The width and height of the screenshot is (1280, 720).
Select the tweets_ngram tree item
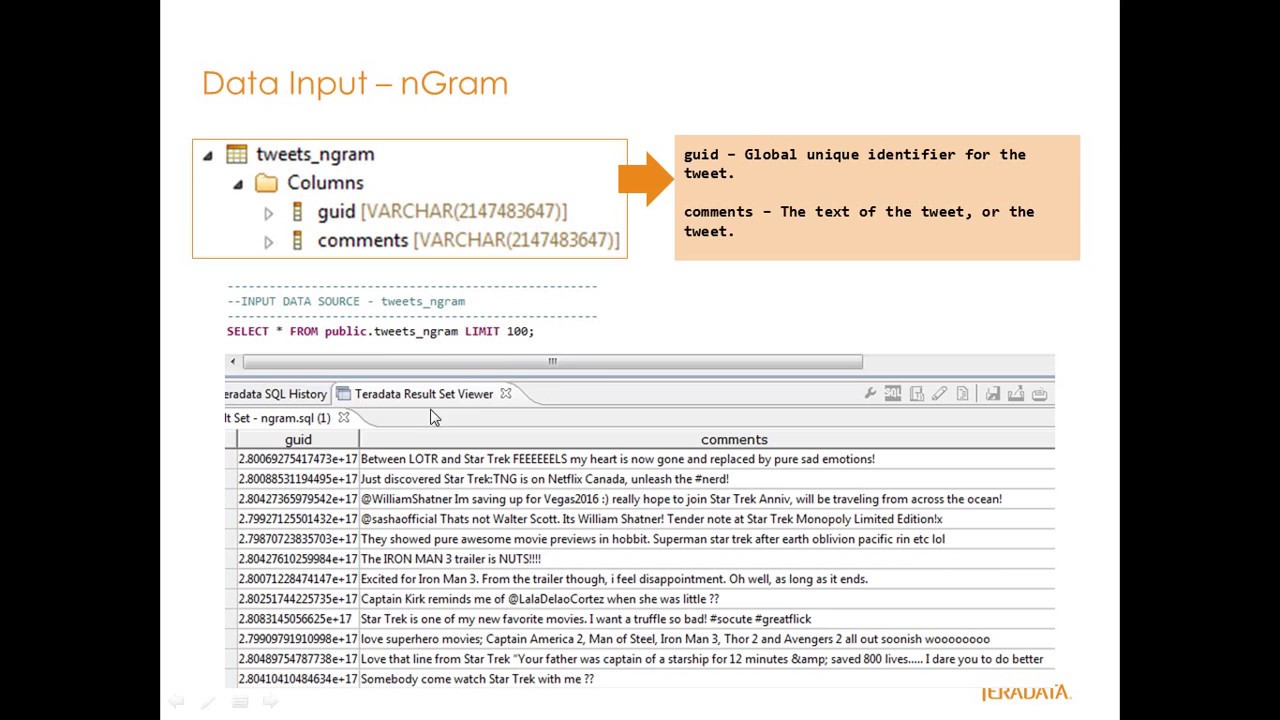pyautogui.click(x=315, y=154)
